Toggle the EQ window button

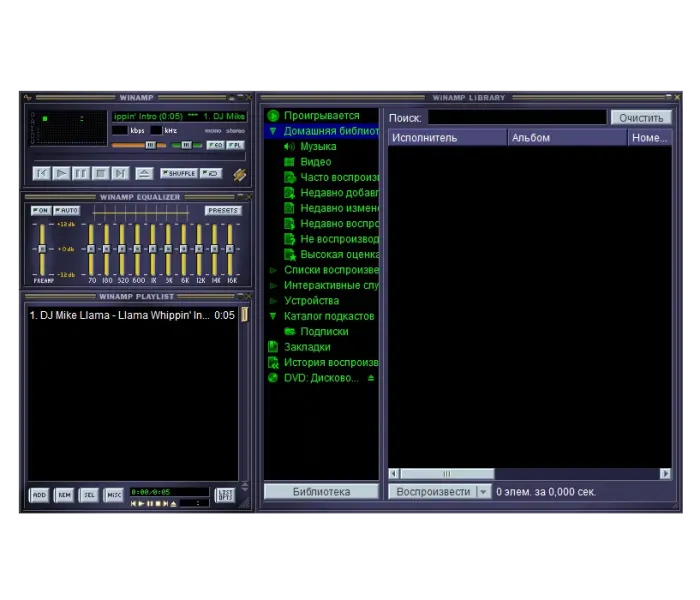click(x=216, y=145)
